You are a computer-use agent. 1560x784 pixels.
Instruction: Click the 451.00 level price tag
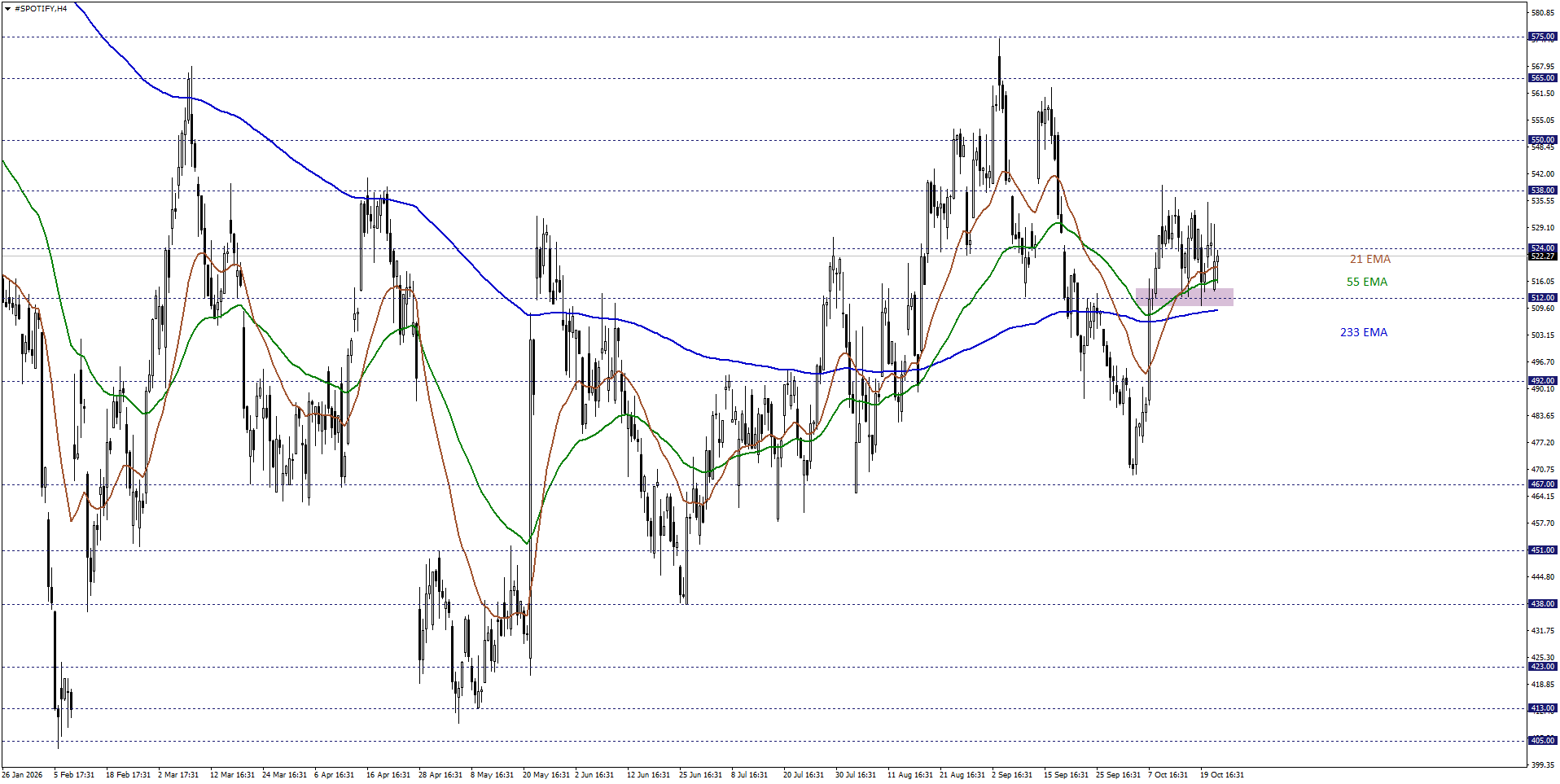(1543, 550)
